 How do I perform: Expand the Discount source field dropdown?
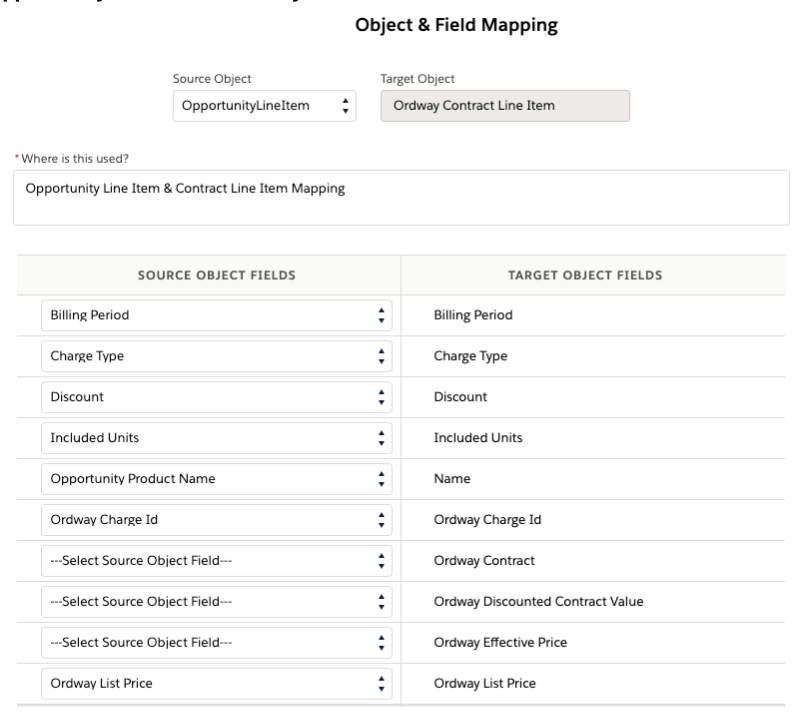point(216,397)
